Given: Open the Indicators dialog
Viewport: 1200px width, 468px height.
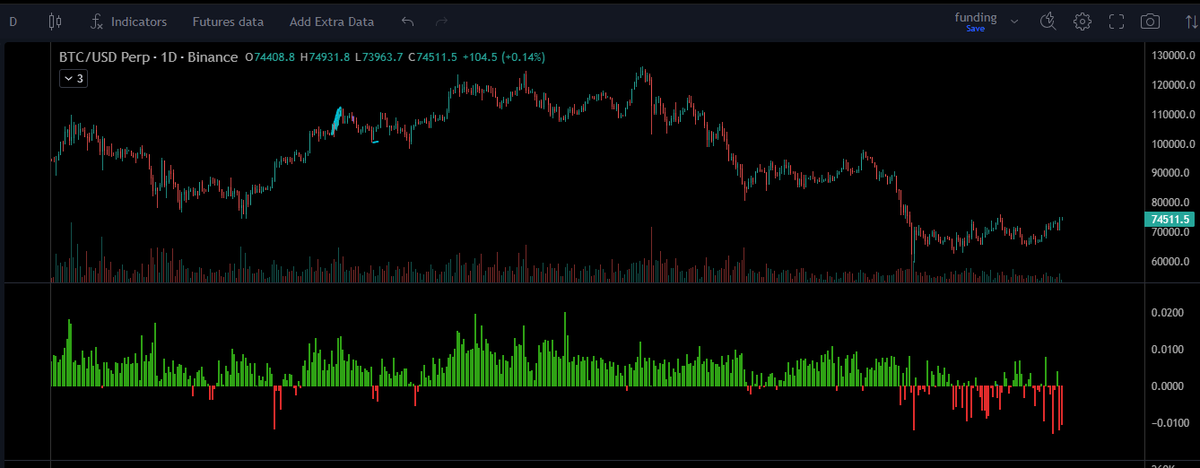Looking at the screenshot, I should point(128,21).
